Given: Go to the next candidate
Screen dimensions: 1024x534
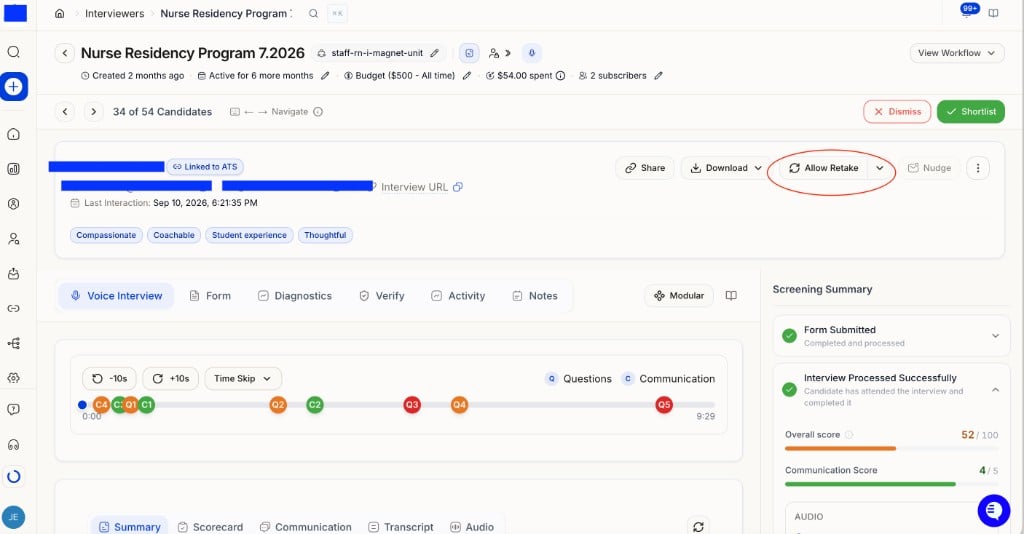Looking at the screenshot, I should tap(93, 112).
